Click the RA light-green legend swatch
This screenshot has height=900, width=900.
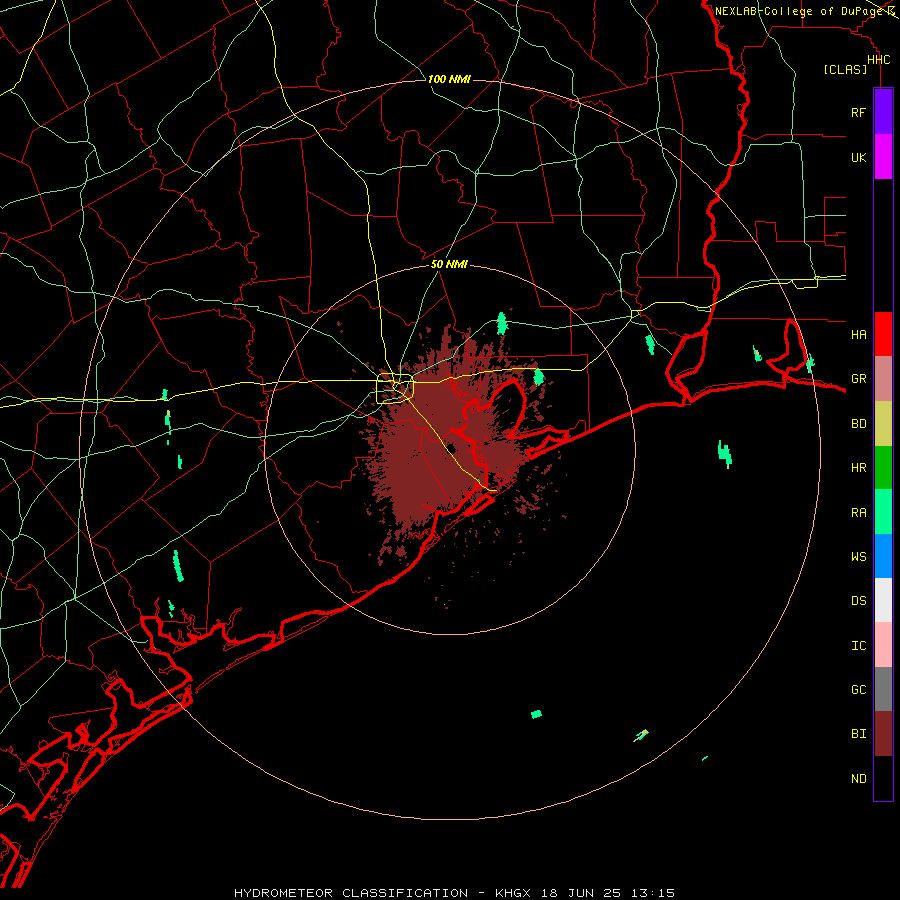pyautogui.click(x=883, y=512)
